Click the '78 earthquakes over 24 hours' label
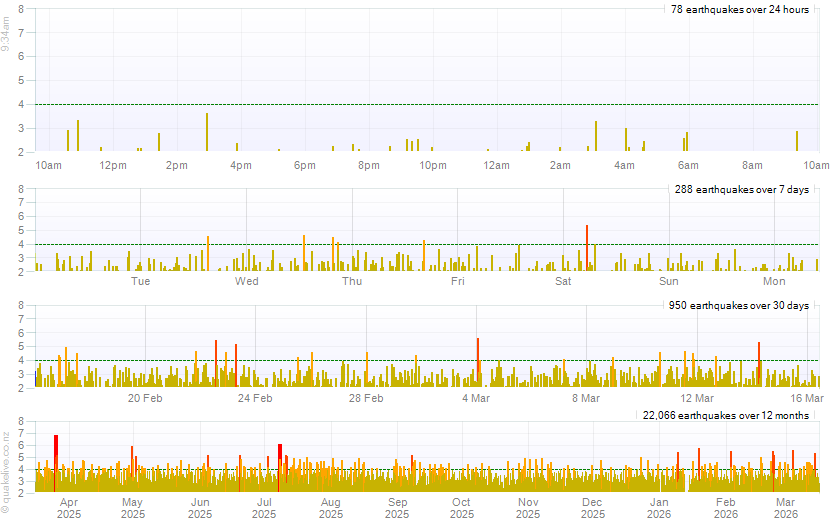 [x=739, y=10]
